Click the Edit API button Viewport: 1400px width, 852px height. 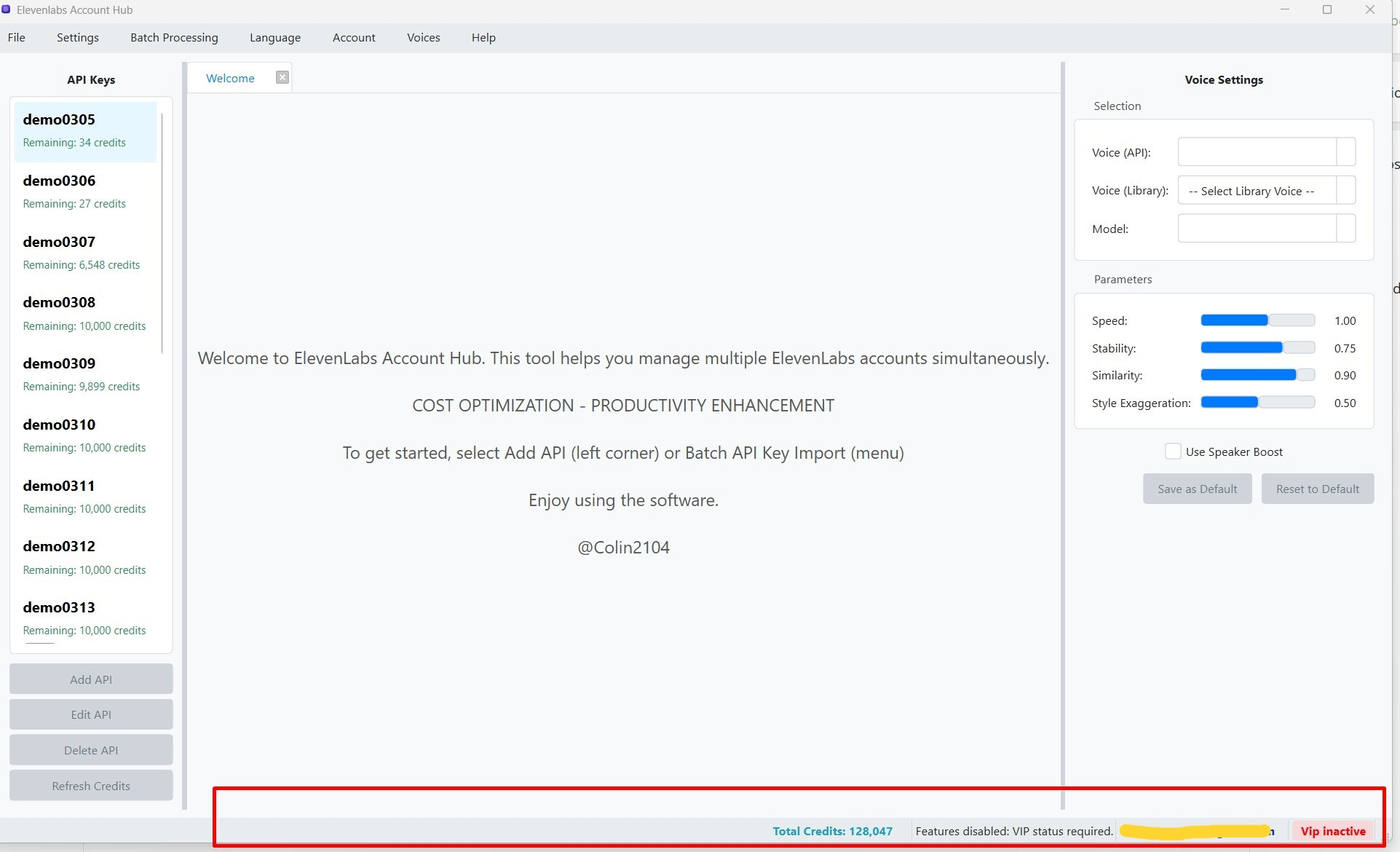coord(91,714)
